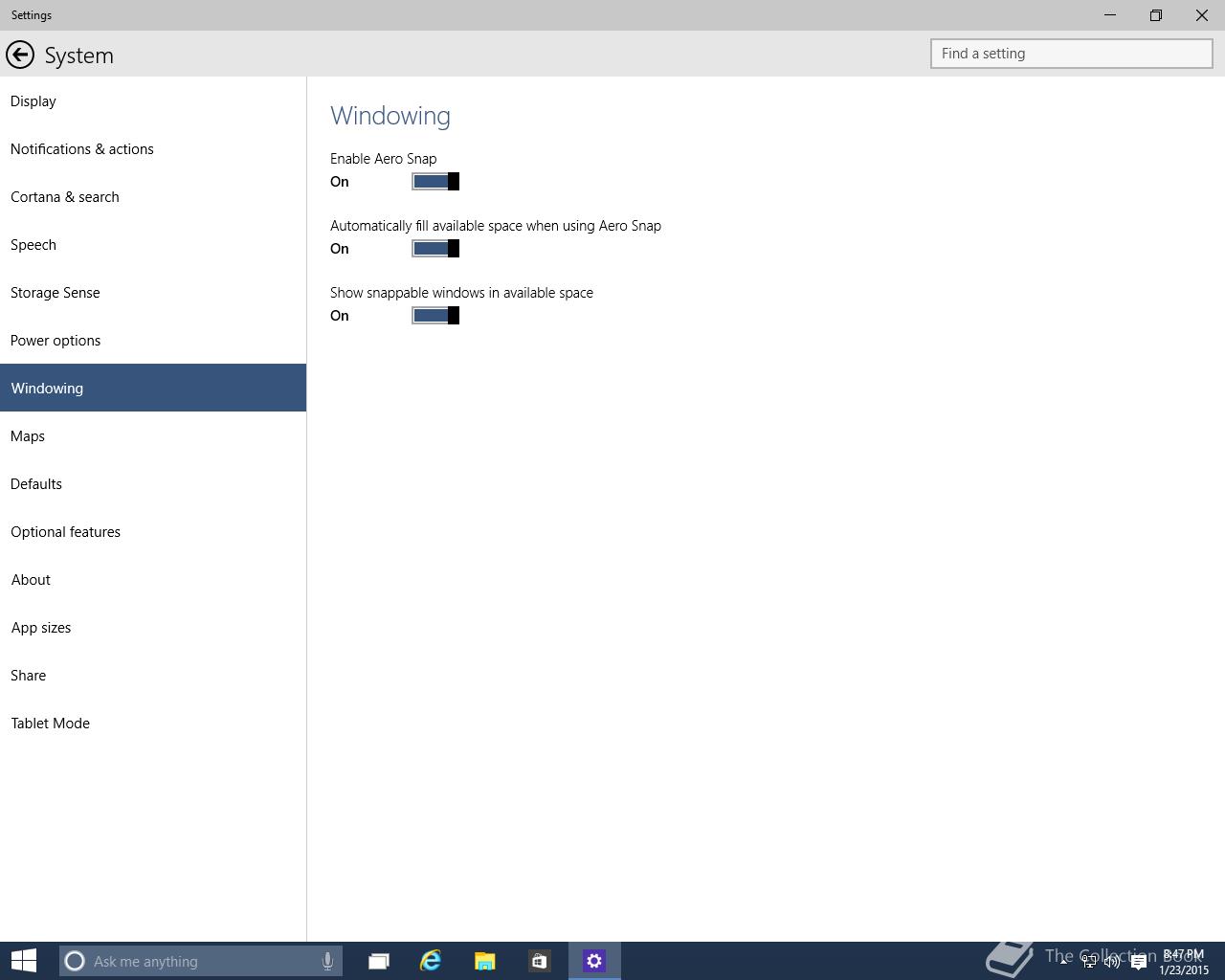Turn off Enable Aero Snap toggle

(x=435, y=181)
